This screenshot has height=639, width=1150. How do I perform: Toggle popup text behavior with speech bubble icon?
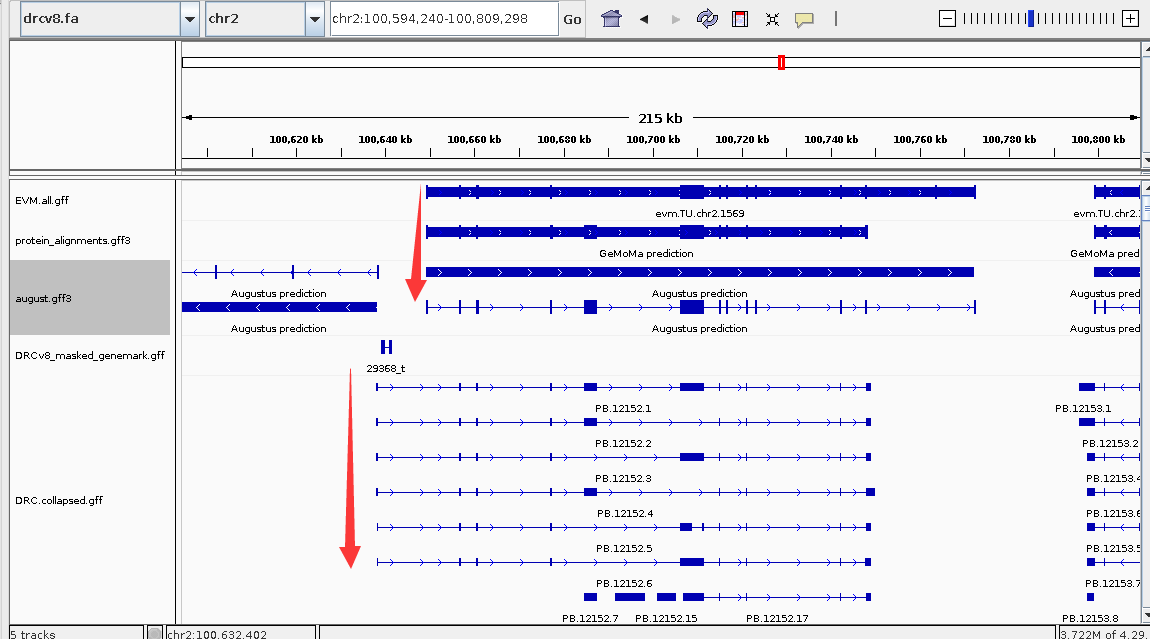coord(804,18)
